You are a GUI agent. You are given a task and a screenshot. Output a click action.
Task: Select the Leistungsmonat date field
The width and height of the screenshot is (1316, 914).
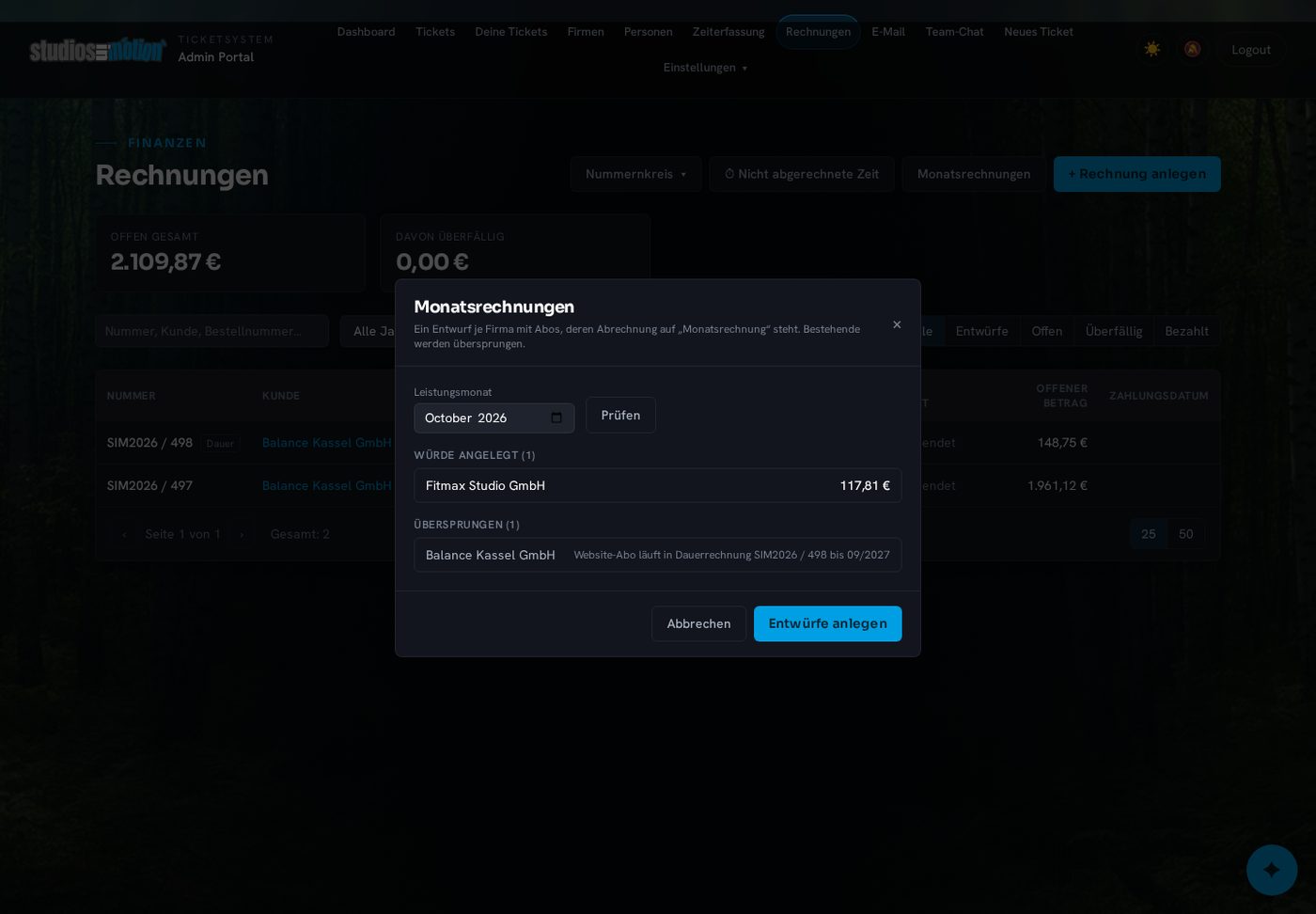pyautogui.click(x=493, y=418)
